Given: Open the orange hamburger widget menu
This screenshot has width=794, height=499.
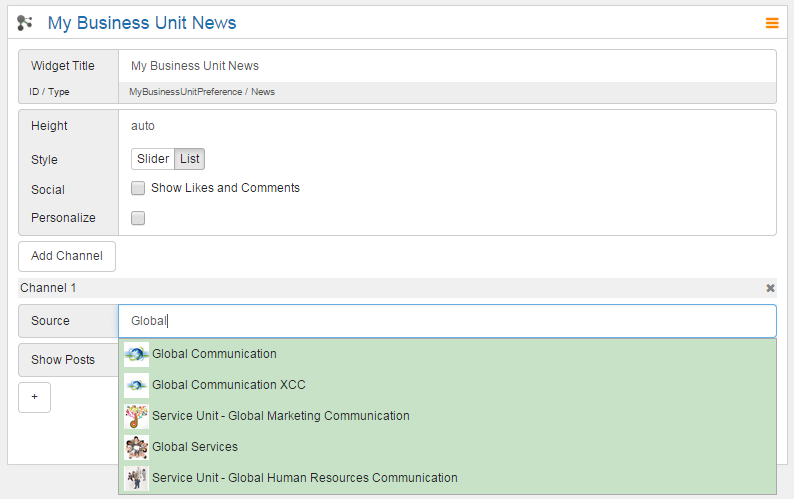Looking at the screenshot, I should click(x=772, y=23).
